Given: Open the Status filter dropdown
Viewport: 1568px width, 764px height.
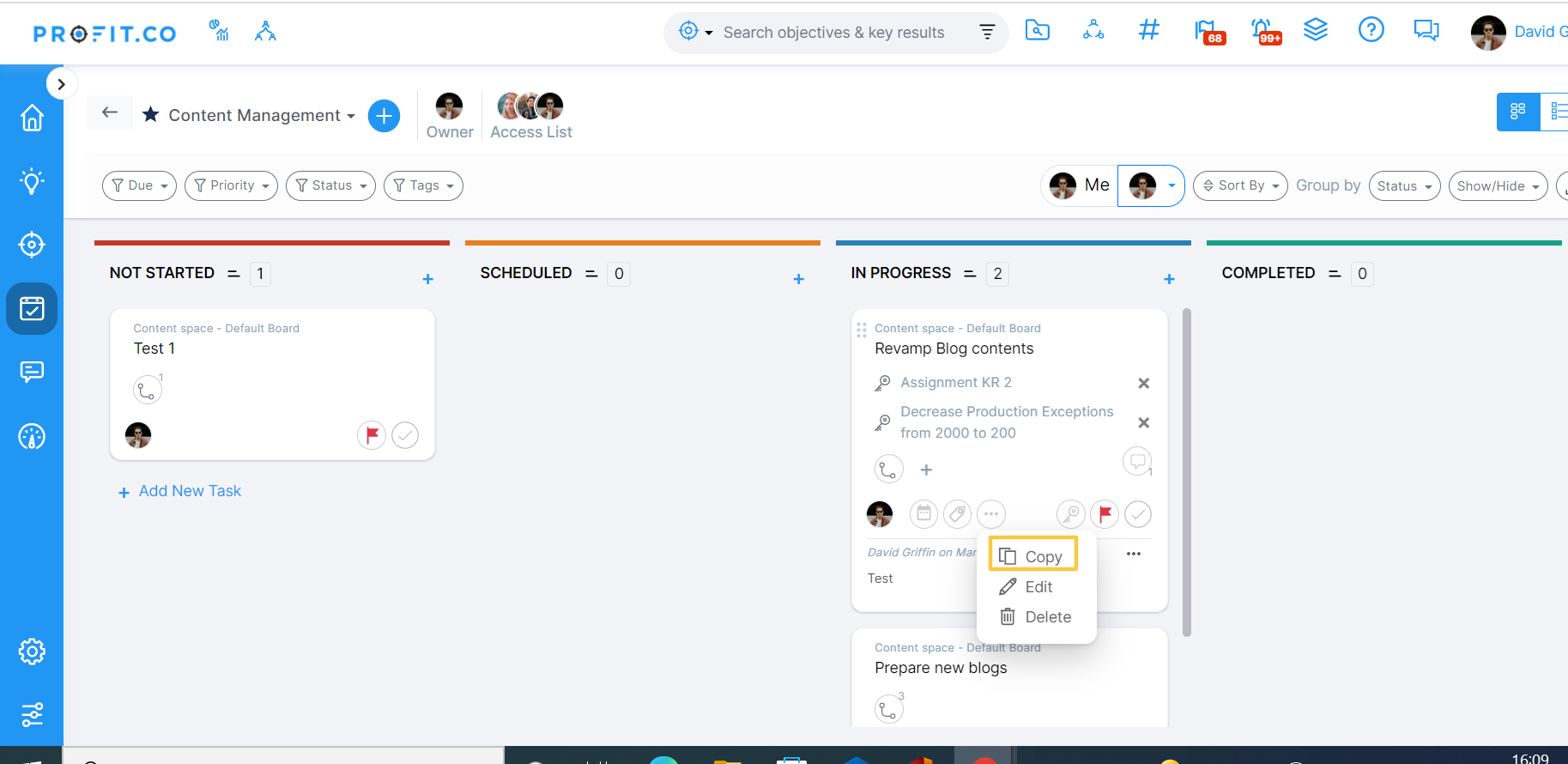Looking at the screenshot, I should (330, 185).
